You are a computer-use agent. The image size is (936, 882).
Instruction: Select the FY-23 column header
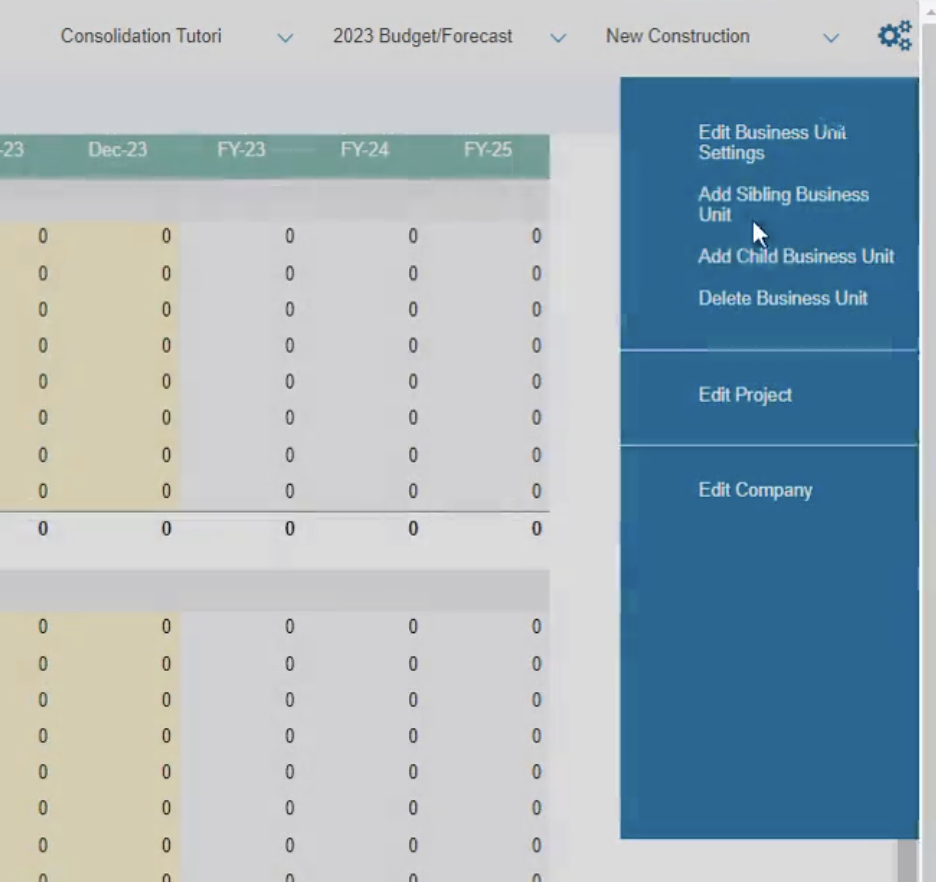point(241,150)
